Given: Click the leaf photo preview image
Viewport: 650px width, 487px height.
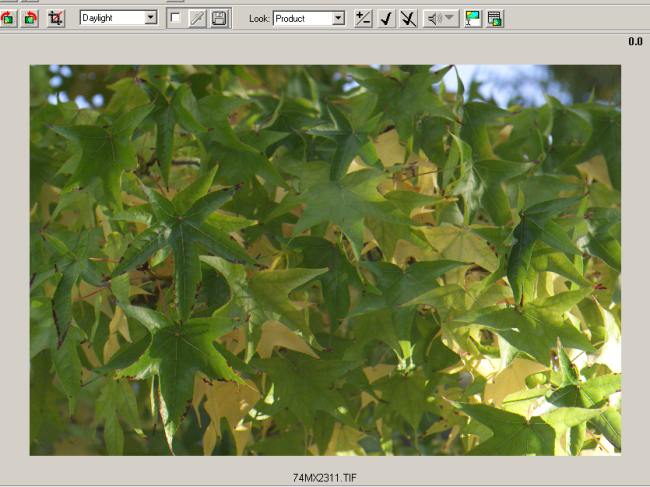Looking at the screenshot, I should click(325, 260).
